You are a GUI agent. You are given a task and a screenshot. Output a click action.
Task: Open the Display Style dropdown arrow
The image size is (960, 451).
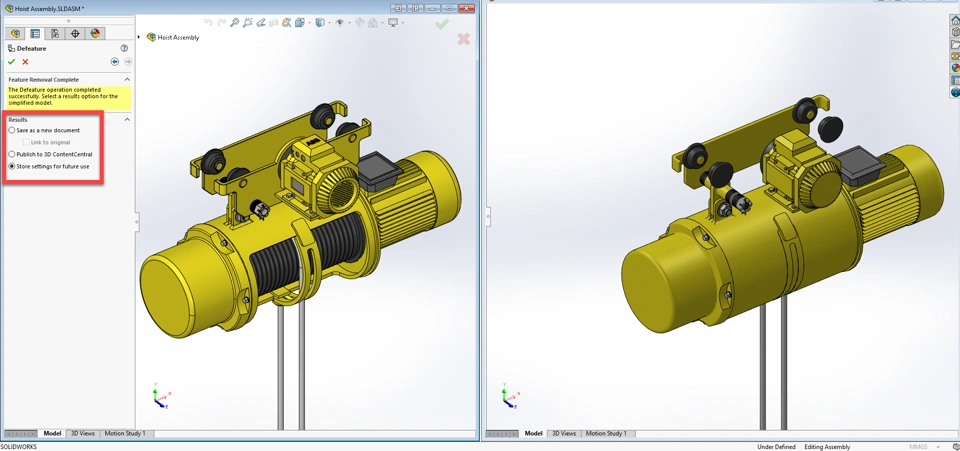pyautogui.click(x=329, y=23)
